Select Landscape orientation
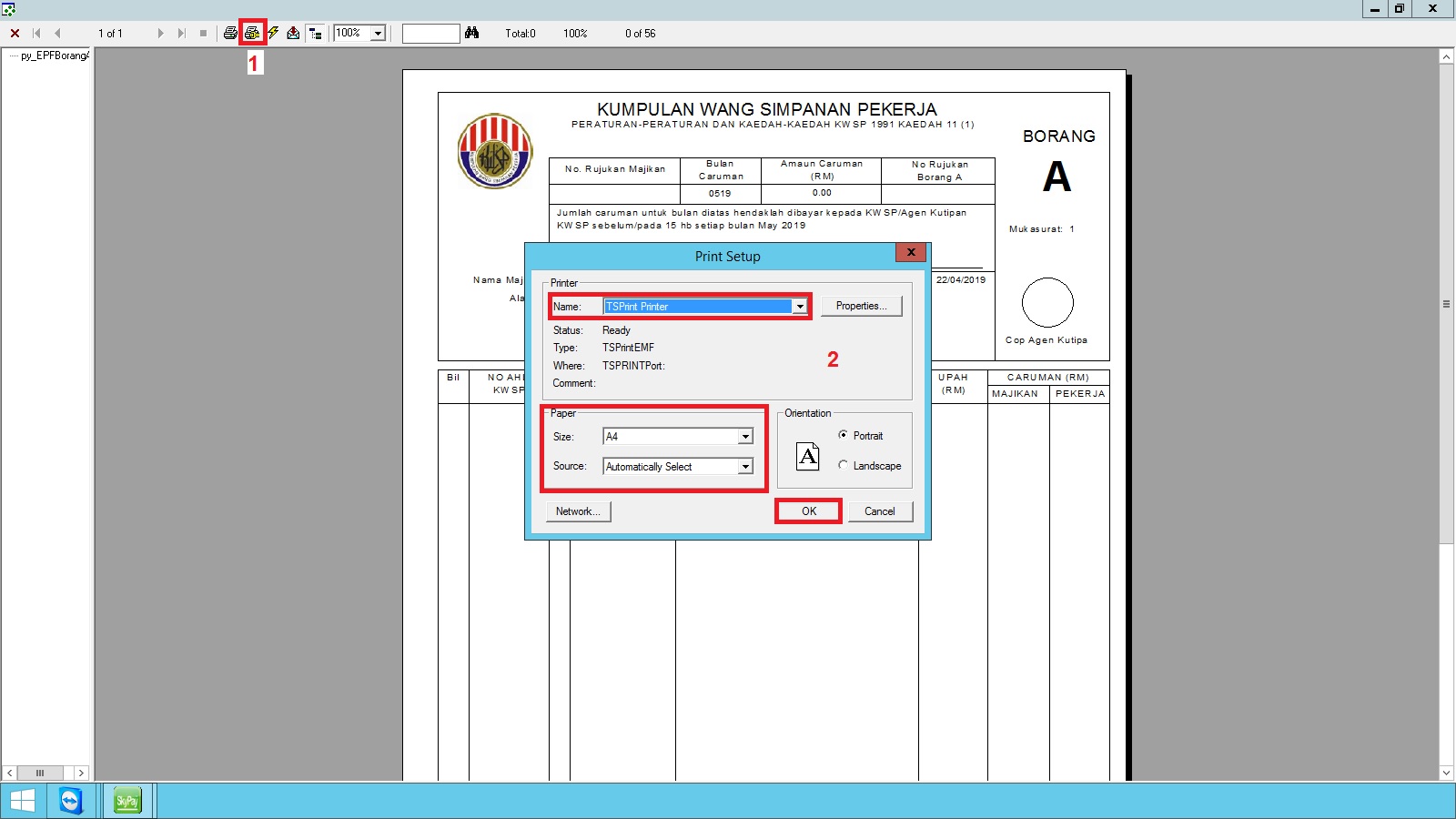 [844, 465]
